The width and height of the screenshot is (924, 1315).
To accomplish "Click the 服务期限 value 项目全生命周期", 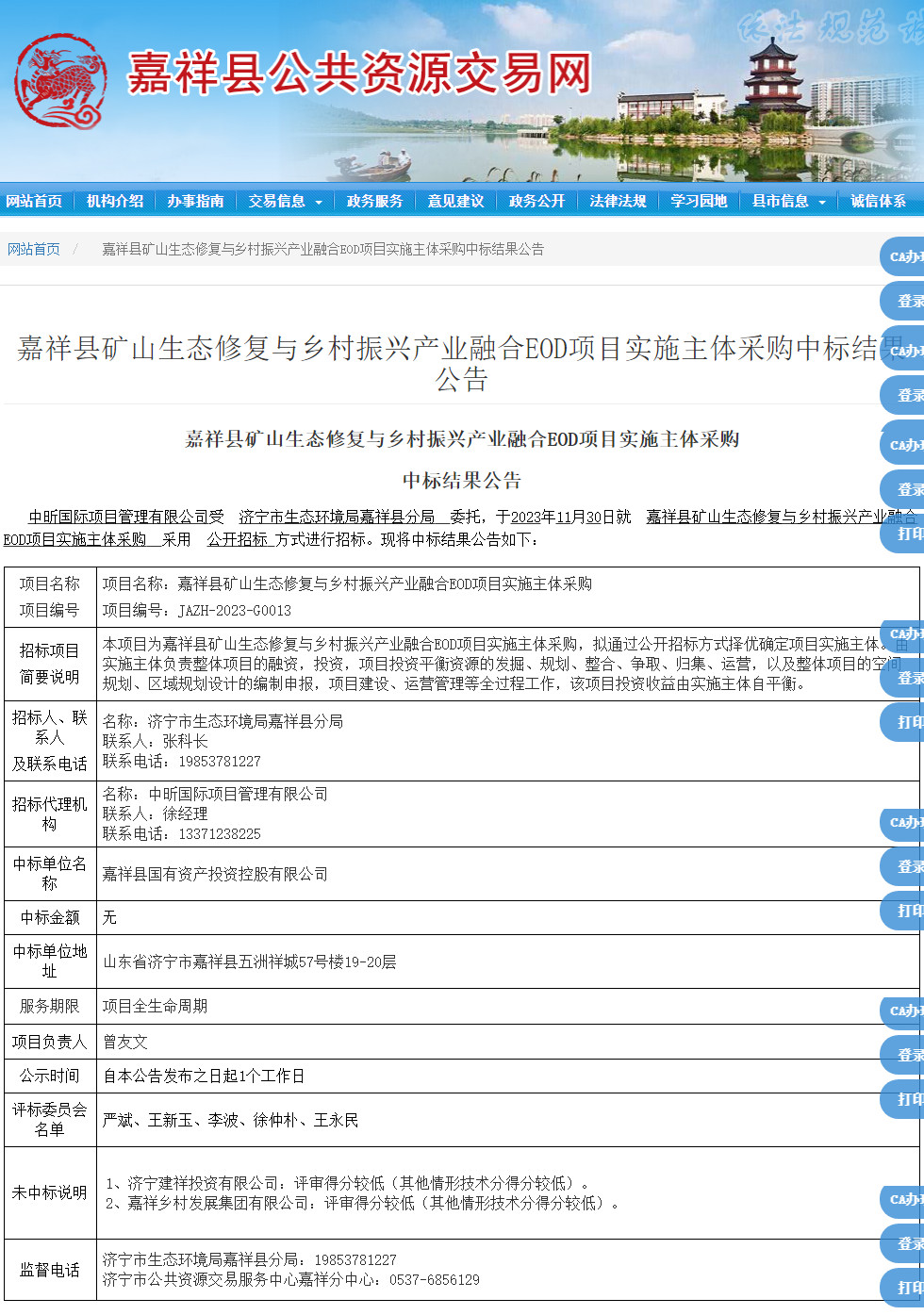I will point(156,1006).
